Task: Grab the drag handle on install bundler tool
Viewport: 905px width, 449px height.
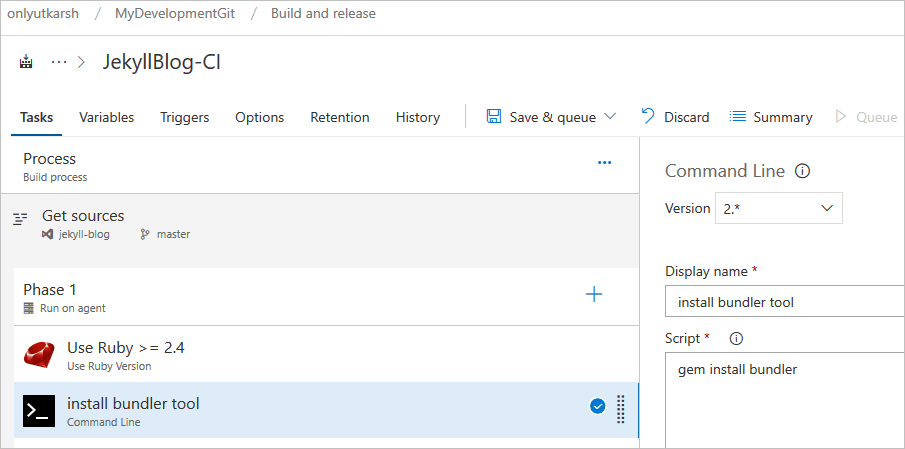Action: (x=620, y=408)
